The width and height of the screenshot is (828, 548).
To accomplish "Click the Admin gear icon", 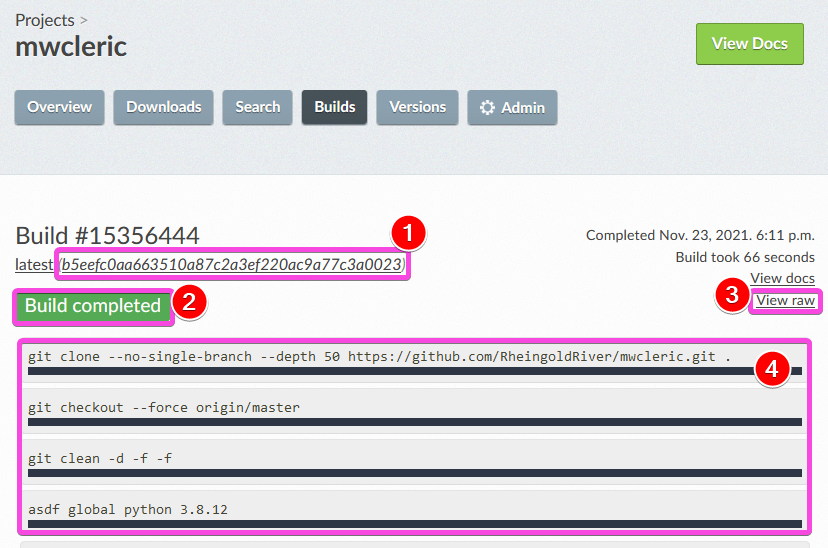I will pyautogui.click(x=487, y=108).
